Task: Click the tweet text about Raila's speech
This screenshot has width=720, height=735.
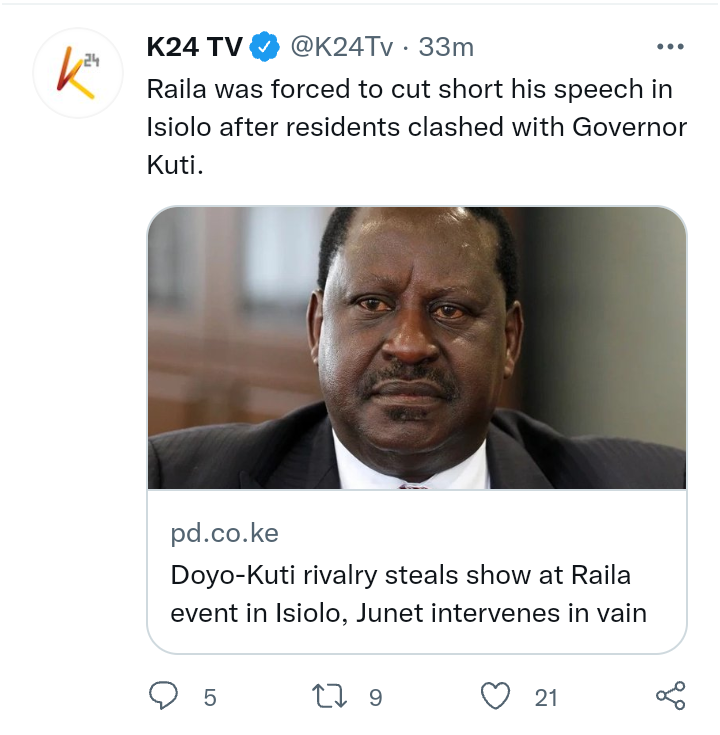Action: point(417,127)
